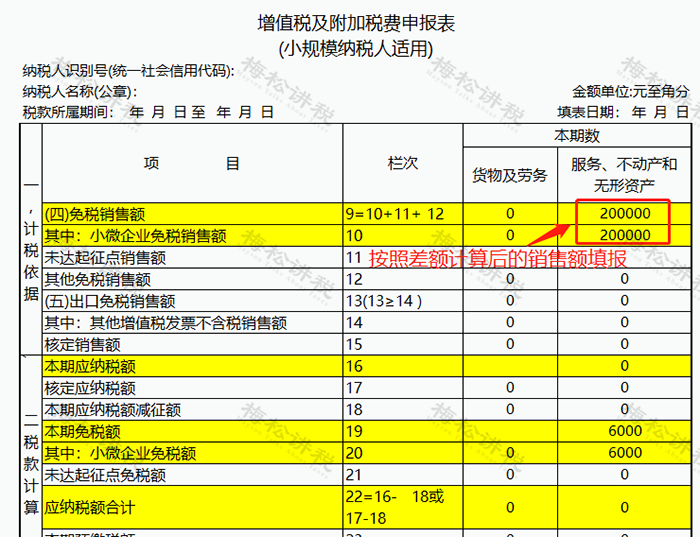The width and height of the screenshot is (700, 537).
Task: Click 其中:小微企业免税额 row label
Action: pyautogui.click(x=120, y=454)
